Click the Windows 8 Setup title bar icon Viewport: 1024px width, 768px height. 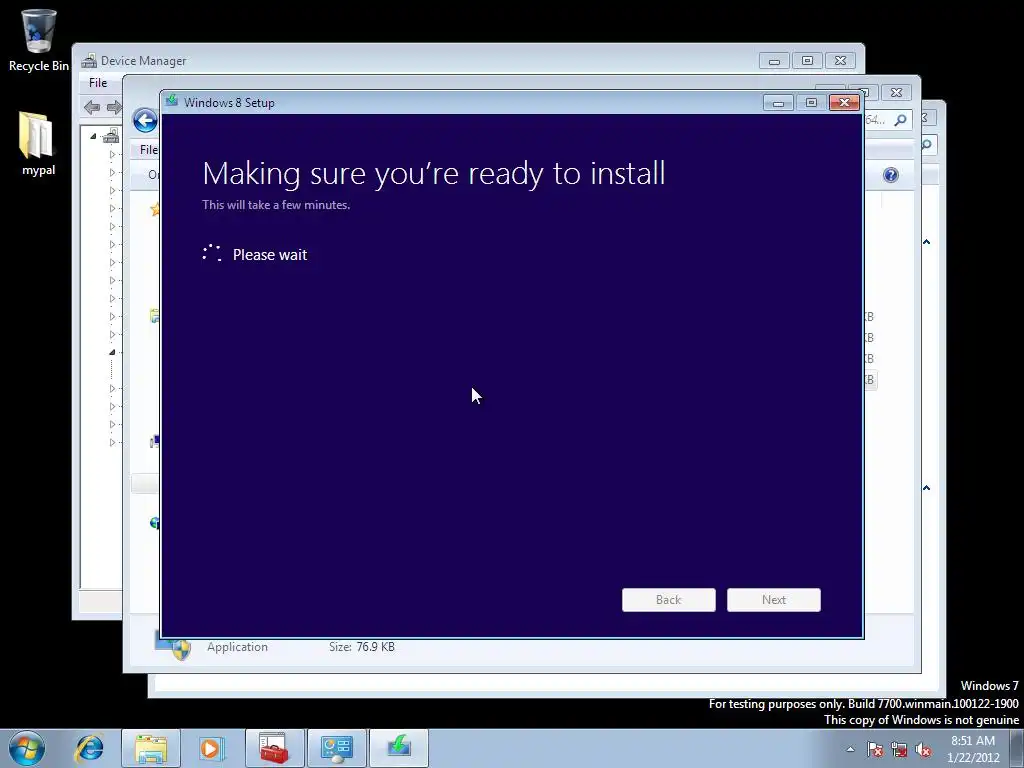172,101
